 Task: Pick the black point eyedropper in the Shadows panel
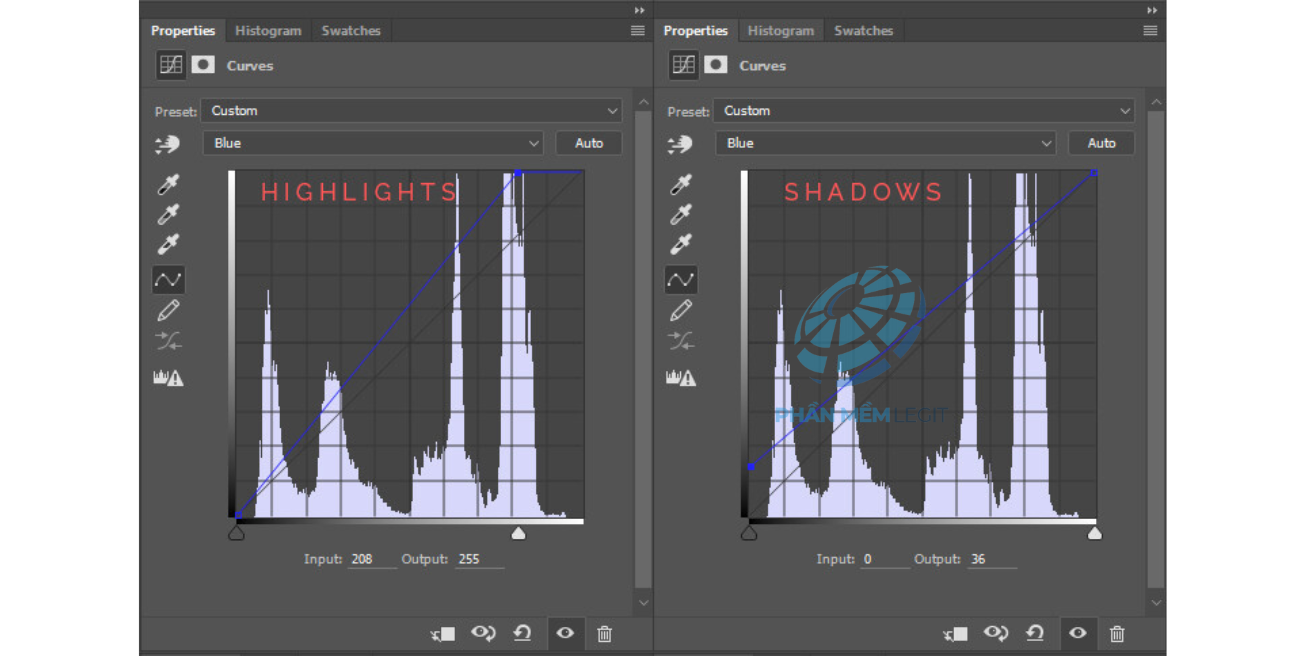point(681,185)
